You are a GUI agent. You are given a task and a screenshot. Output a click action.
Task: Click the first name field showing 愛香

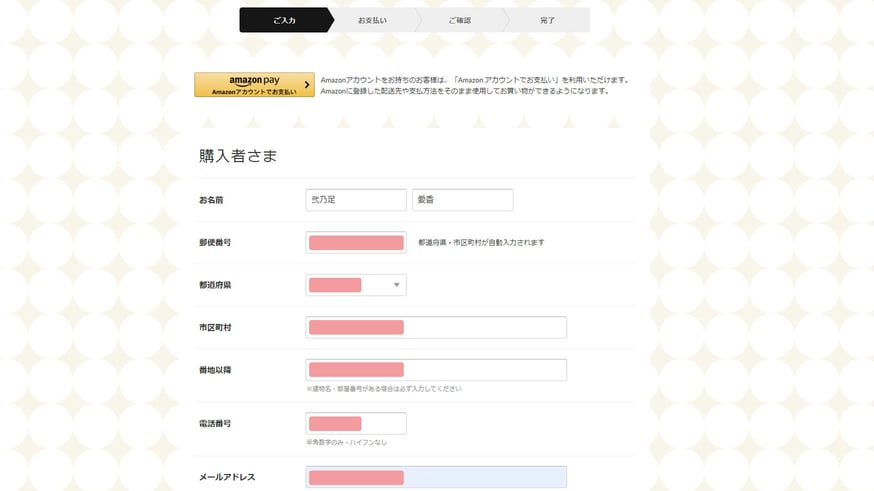[463, 200]
